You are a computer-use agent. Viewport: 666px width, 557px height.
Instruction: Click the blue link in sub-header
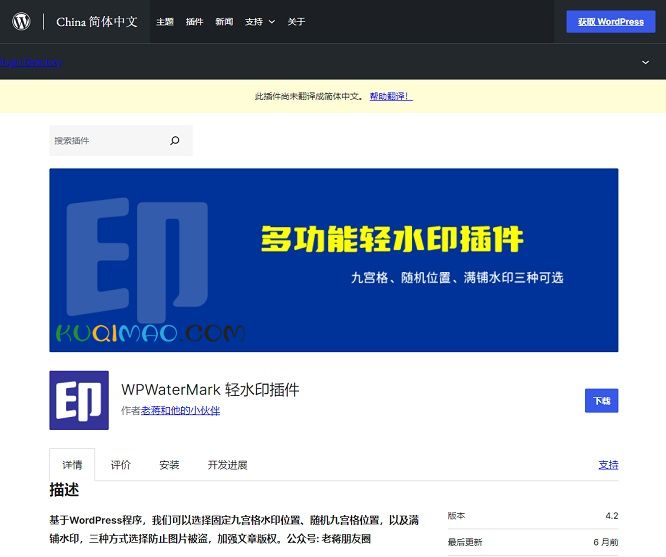(31, 62)
